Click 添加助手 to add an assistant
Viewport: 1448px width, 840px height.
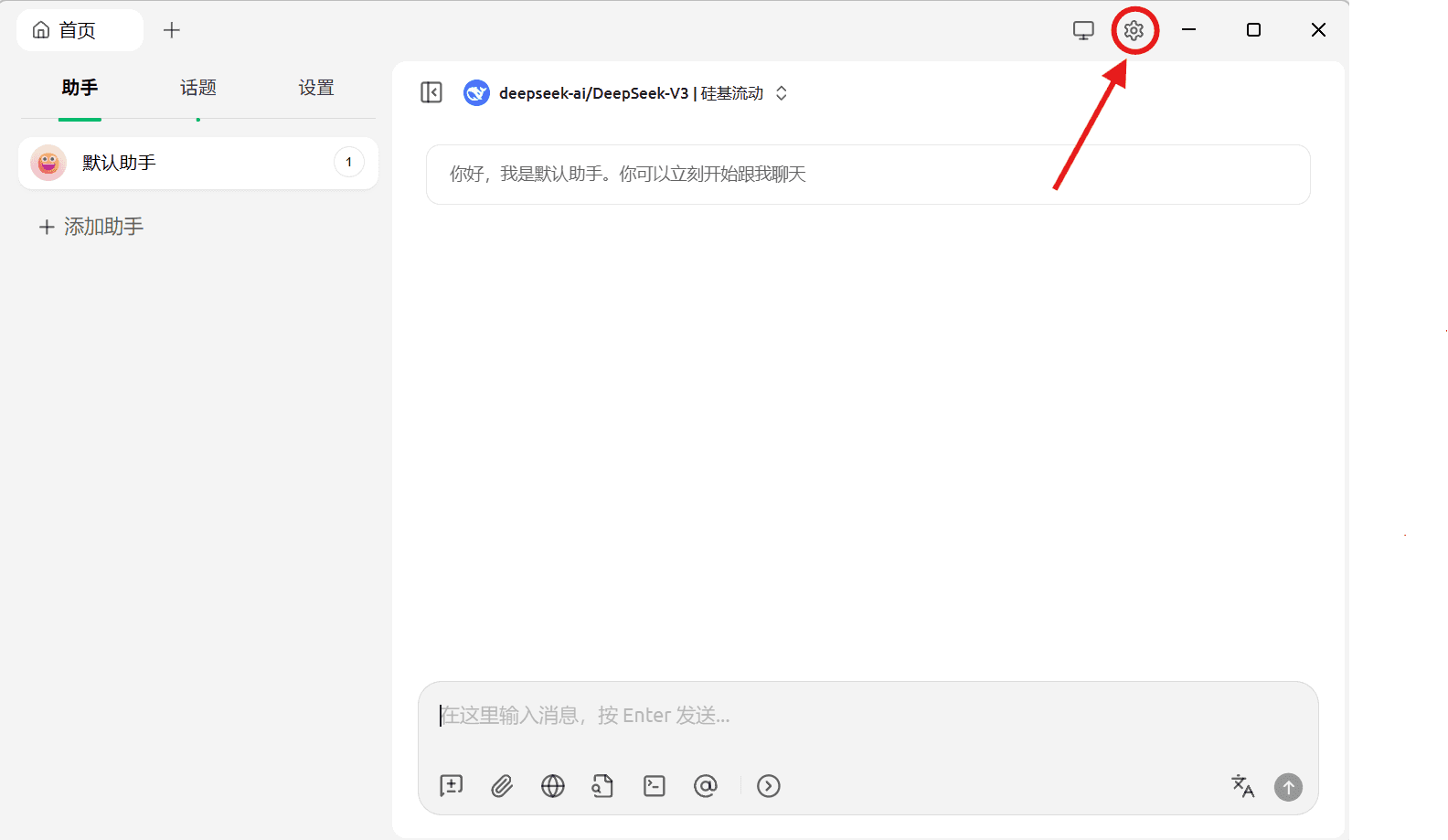[91, 227]
